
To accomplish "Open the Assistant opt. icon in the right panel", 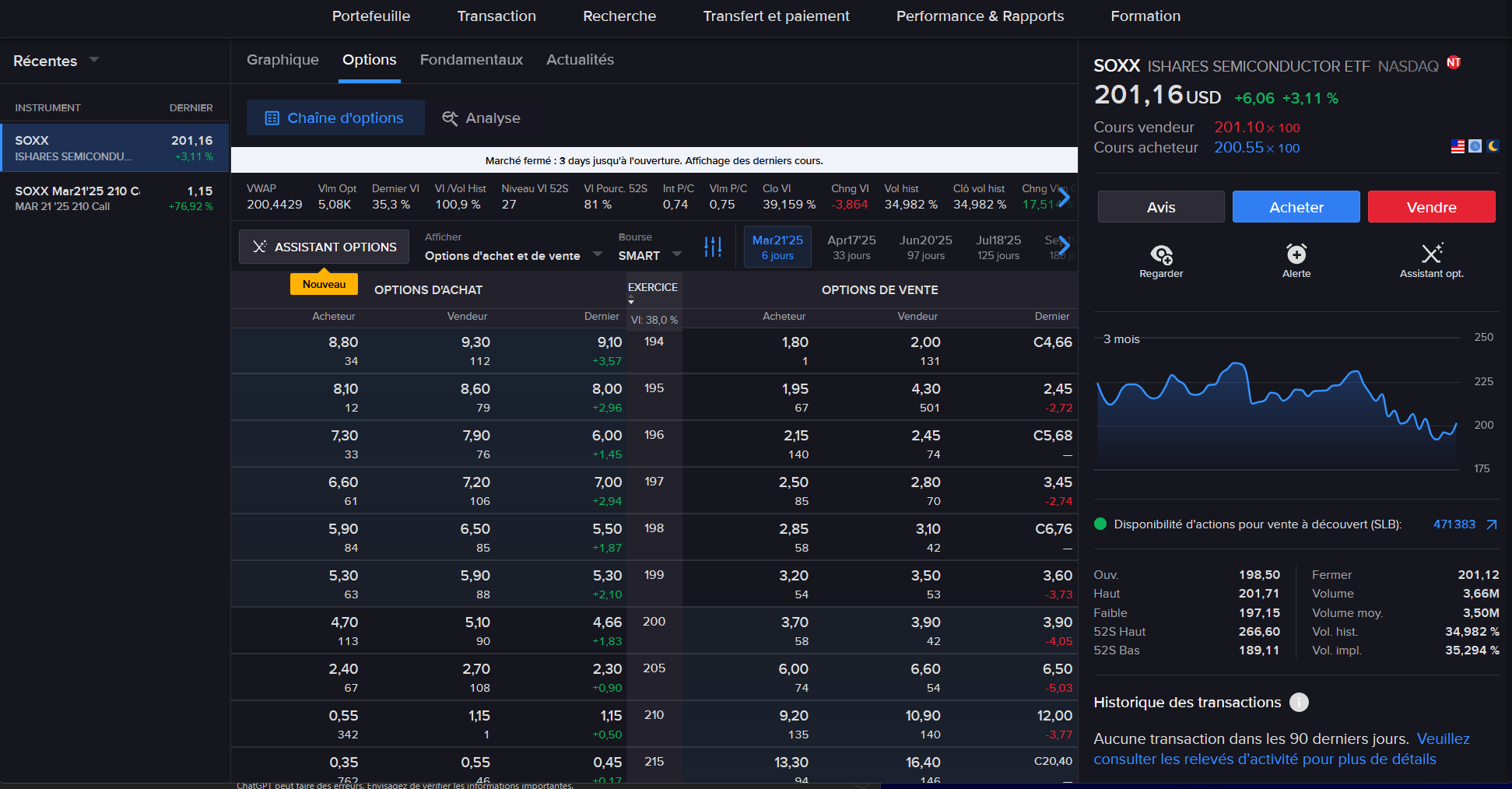I will [x=1432, y=253].
